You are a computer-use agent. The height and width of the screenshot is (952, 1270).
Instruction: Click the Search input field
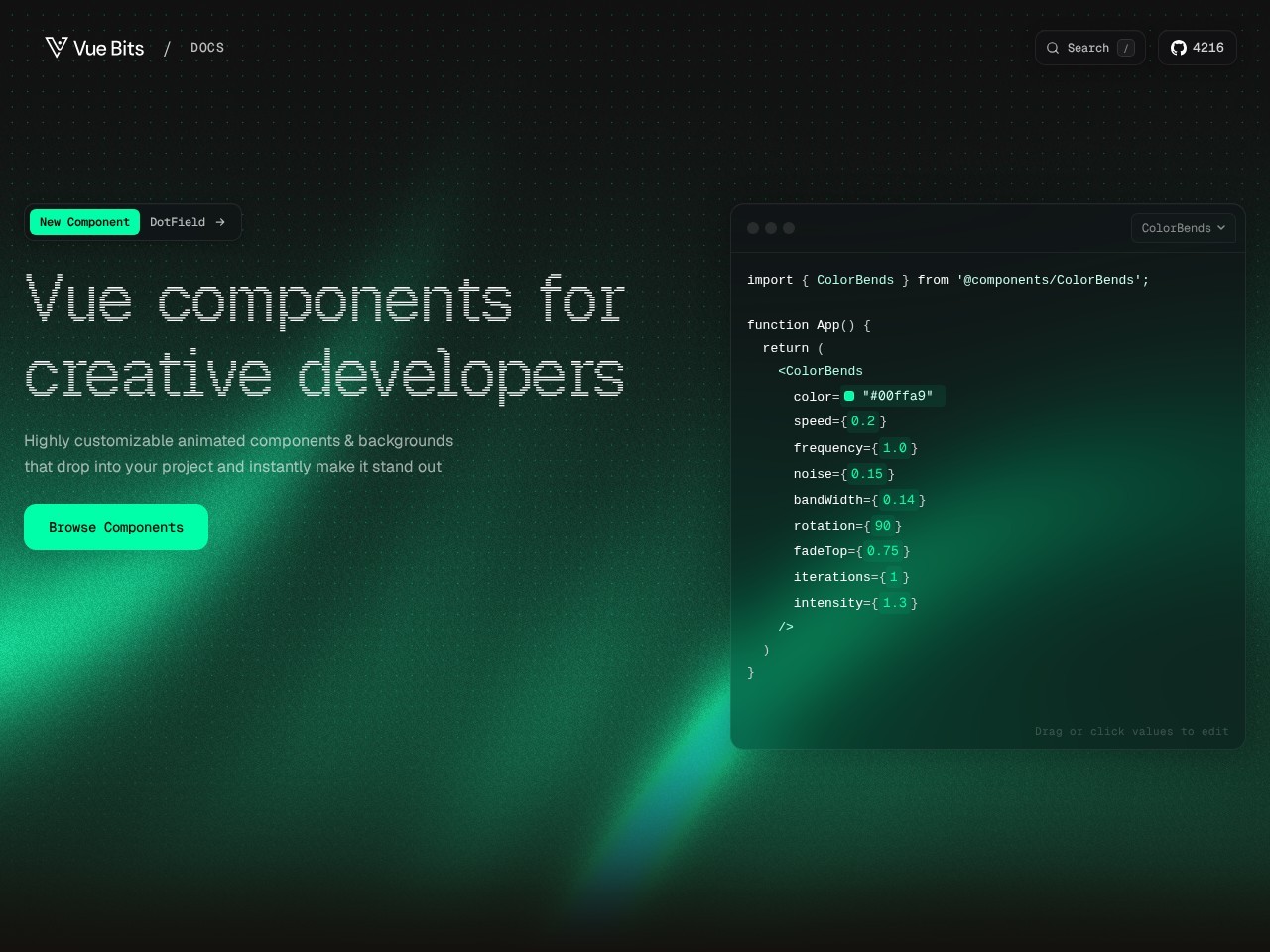(x=1090, y=48)
